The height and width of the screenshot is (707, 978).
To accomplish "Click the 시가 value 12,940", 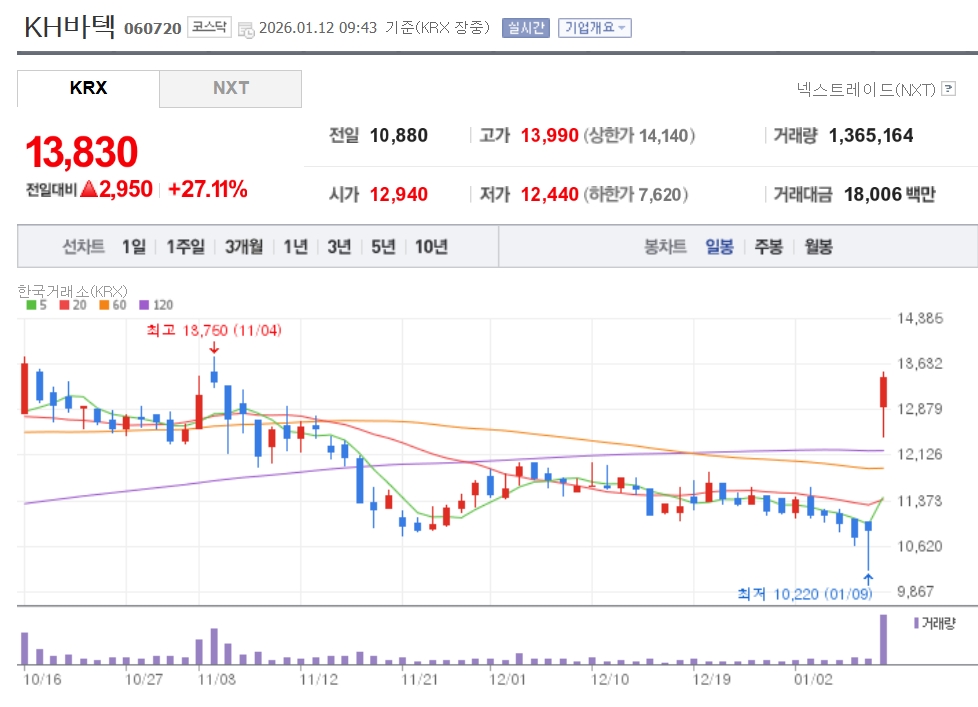I will coord(399,195).
